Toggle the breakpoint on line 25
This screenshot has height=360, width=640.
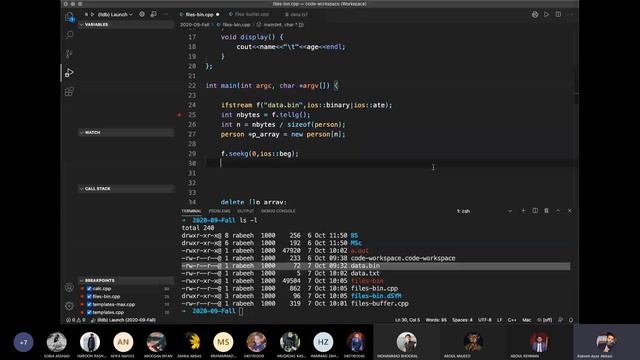click(179, 115)
